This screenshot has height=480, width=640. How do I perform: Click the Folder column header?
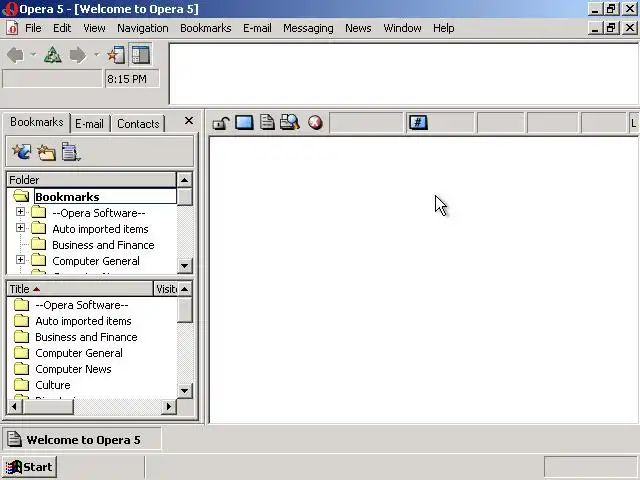coord(91,180)
